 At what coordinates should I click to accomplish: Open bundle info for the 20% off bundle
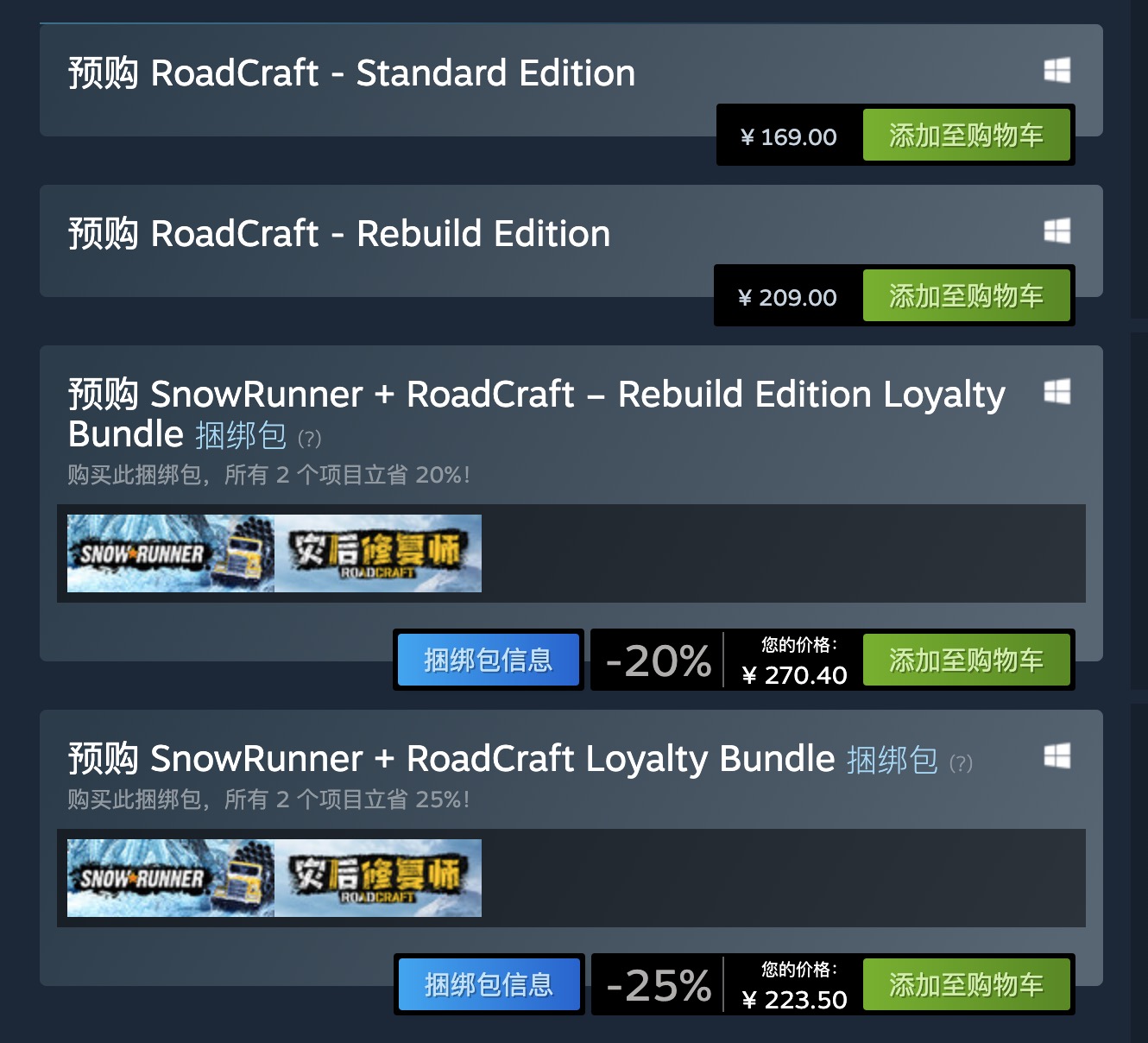tap(489, 661)
